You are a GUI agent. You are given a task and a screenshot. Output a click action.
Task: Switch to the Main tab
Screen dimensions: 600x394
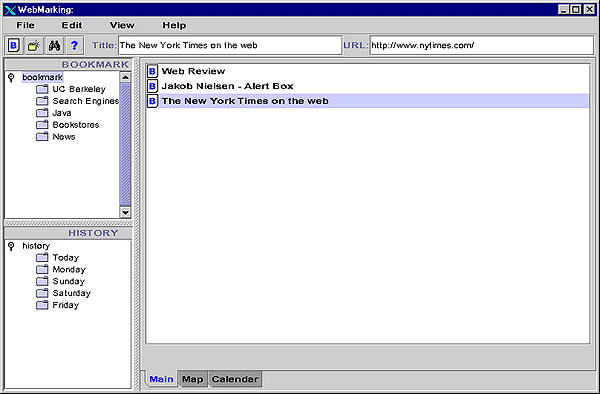pos(161,379)
